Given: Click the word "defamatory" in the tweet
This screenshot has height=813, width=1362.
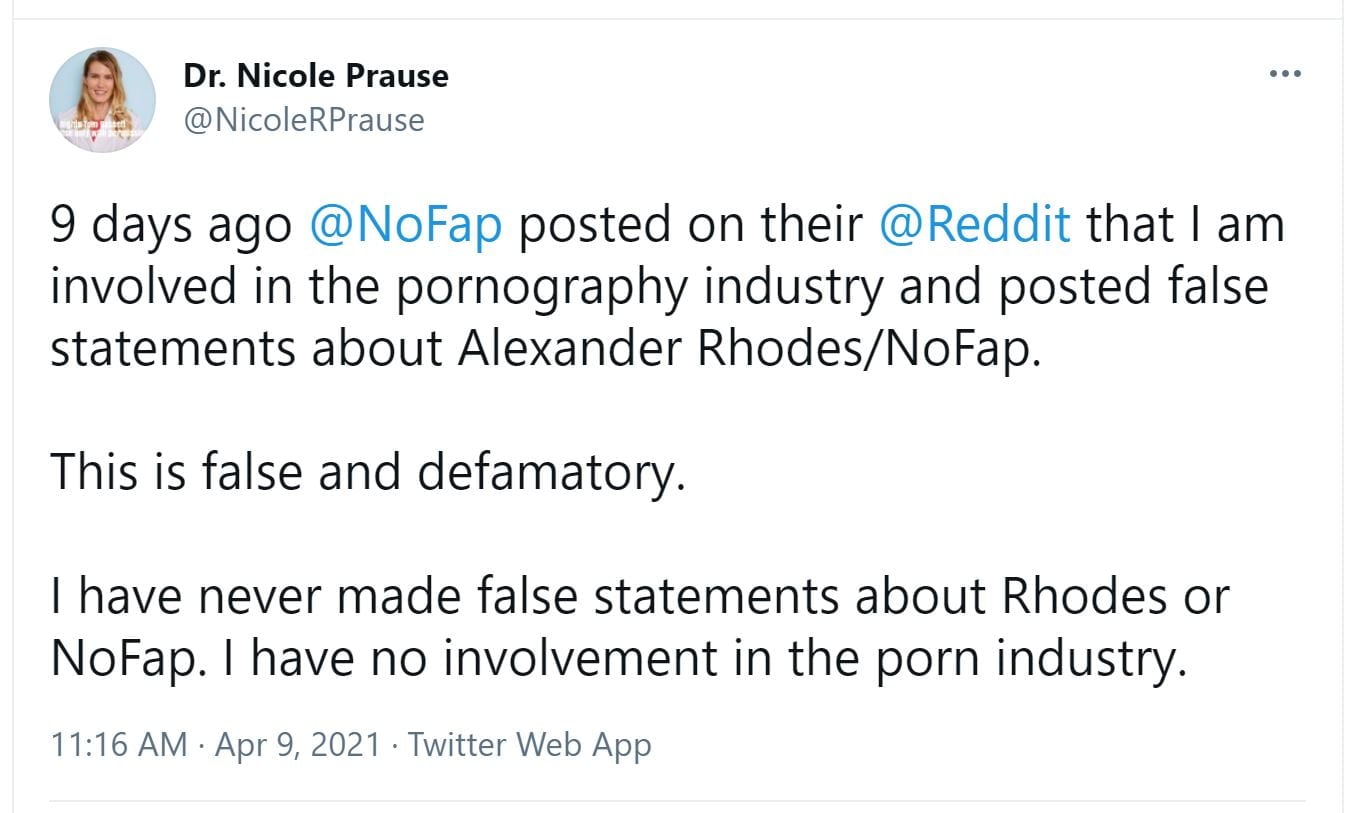Looking at the screenshot, I should click(548, 472).
